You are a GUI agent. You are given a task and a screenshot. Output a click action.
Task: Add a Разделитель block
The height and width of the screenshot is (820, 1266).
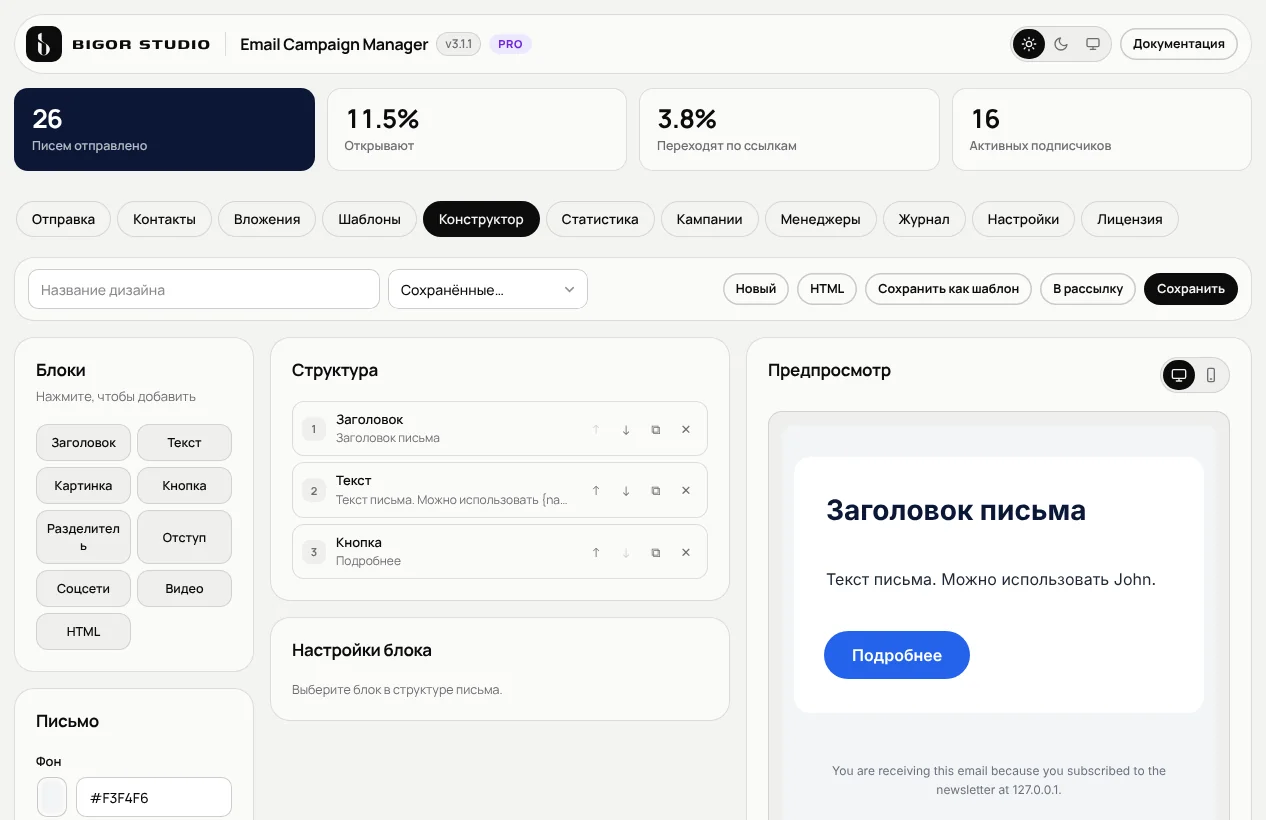tap(84, 537)
